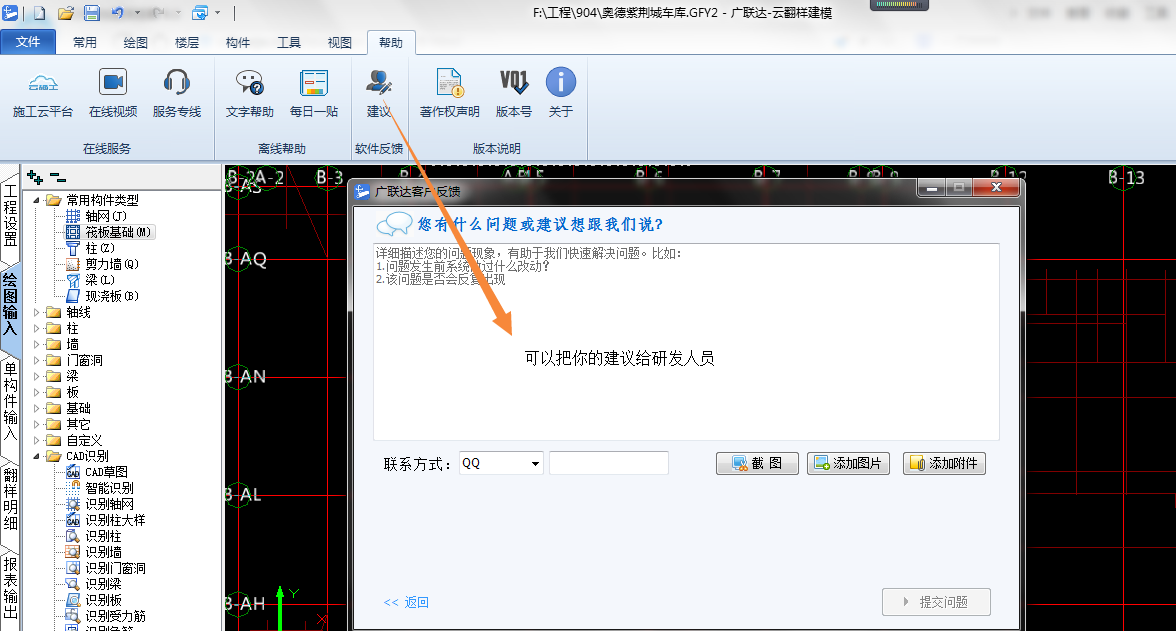The image size is (1176, 631).
Task: Select 柱(Z) in common components
Action: [99, 248]
